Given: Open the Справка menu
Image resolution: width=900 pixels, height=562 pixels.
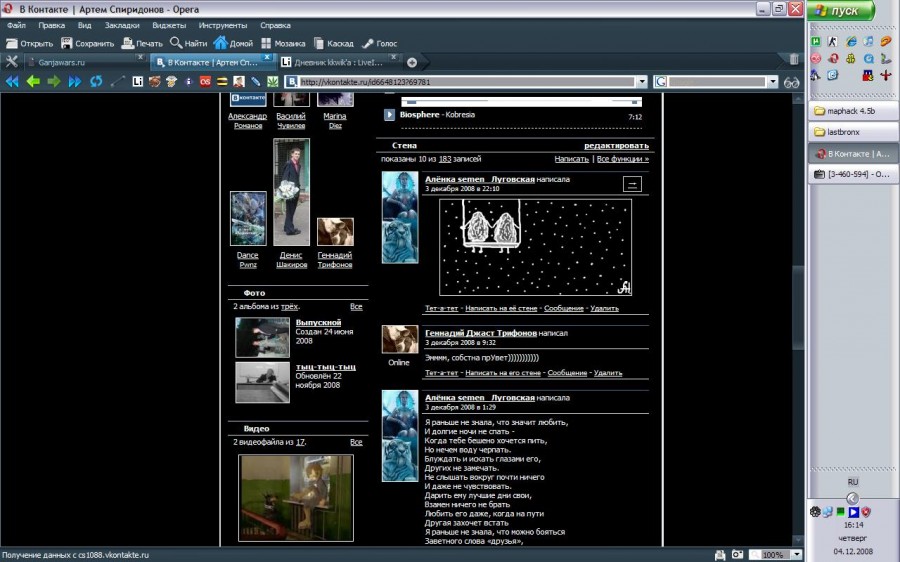Looking at the screenshot, I should click(x=275, y=25).
